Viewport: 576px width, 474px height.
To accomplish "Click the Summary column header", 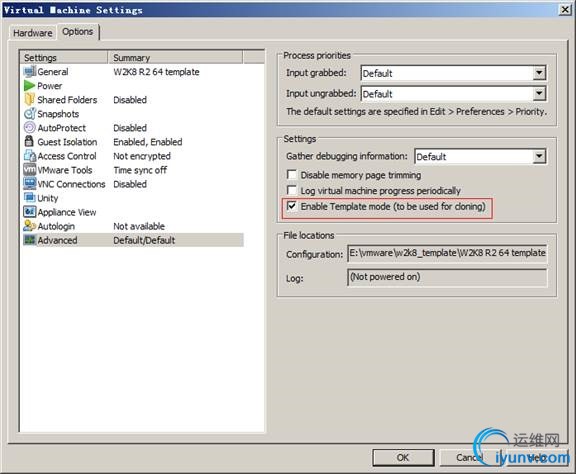I will point(175,58).
